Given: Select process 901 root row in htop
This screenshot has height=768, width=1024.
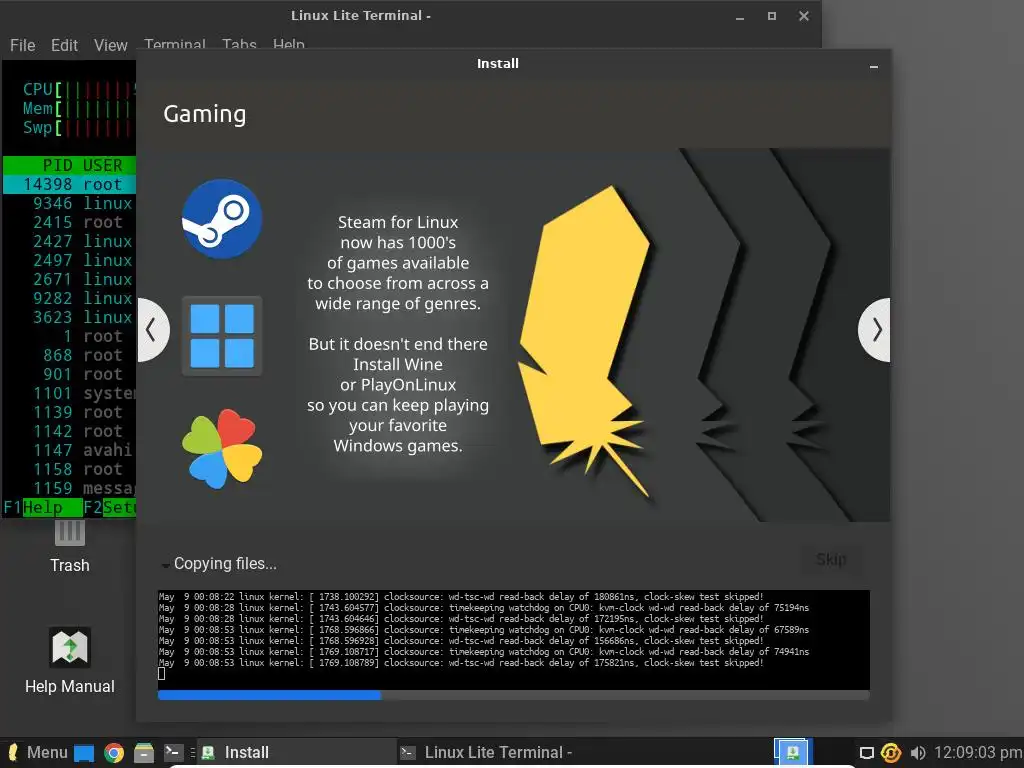Looking at the screenshot, I should [69, 374].
